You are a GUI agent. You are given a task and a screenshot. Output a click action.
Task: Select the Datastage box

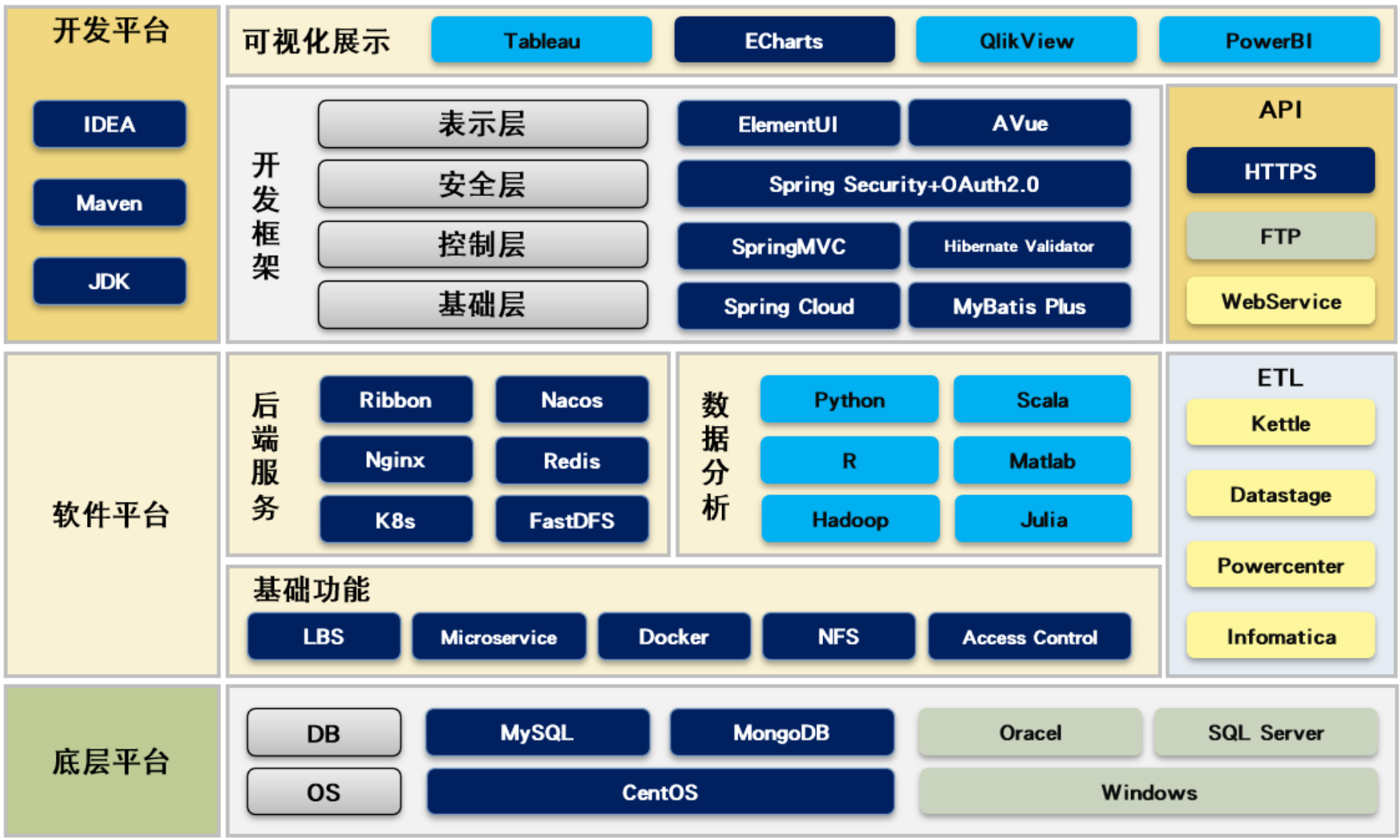tap(1281, 494)
